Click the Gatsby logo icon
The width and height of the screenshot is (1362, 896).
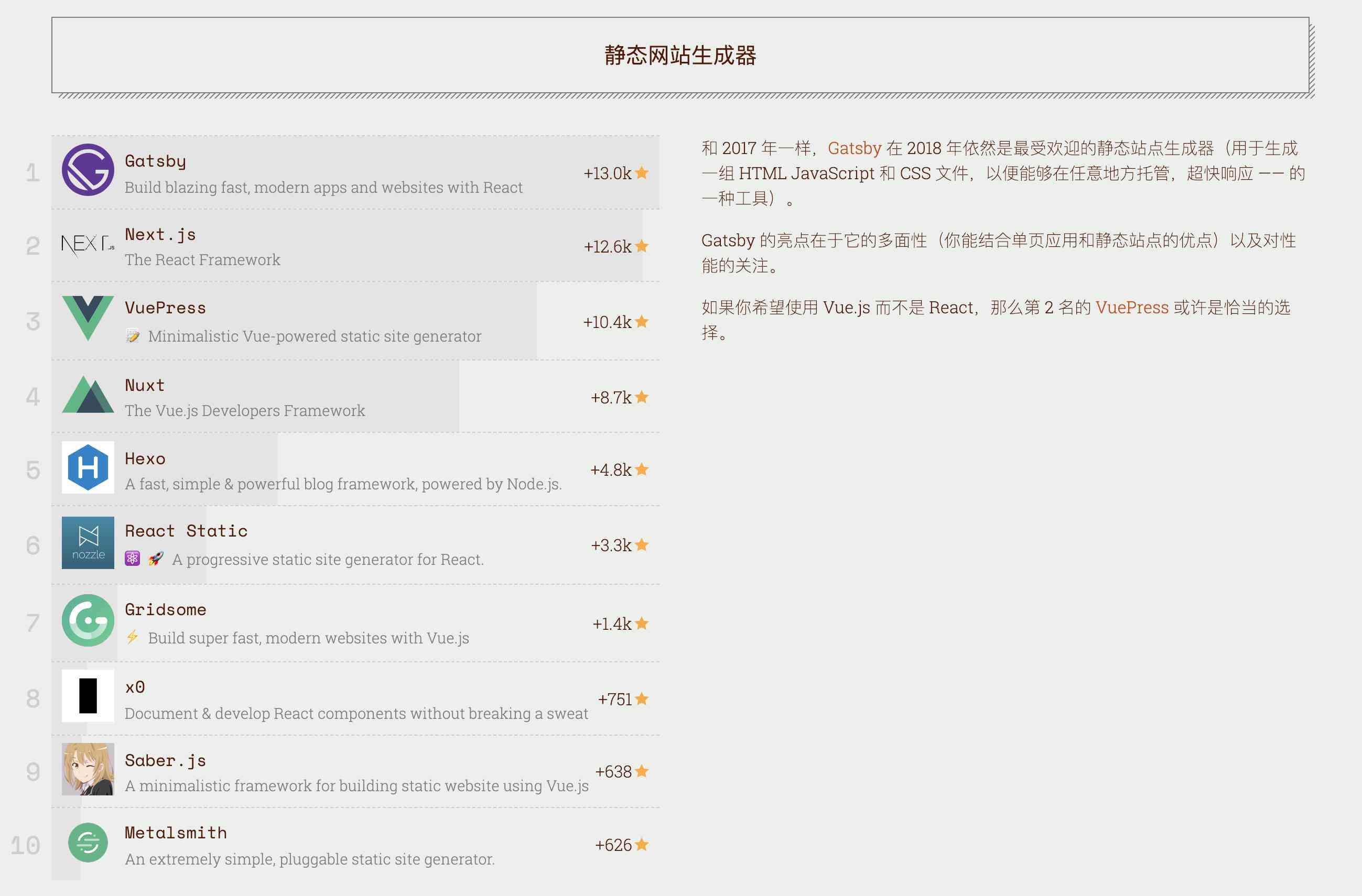click(87, 172)
